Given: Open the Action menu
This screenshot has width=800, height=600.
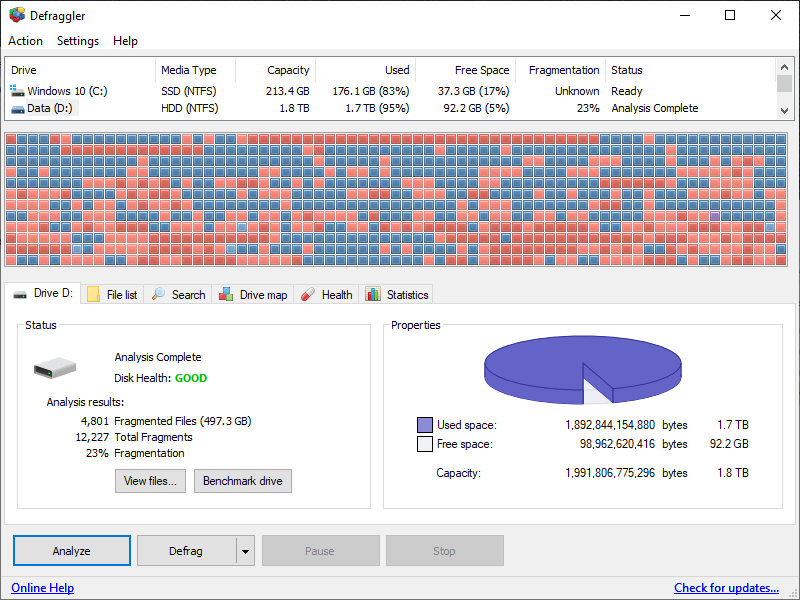Looking at the screenshot, I should coord(24,41).
